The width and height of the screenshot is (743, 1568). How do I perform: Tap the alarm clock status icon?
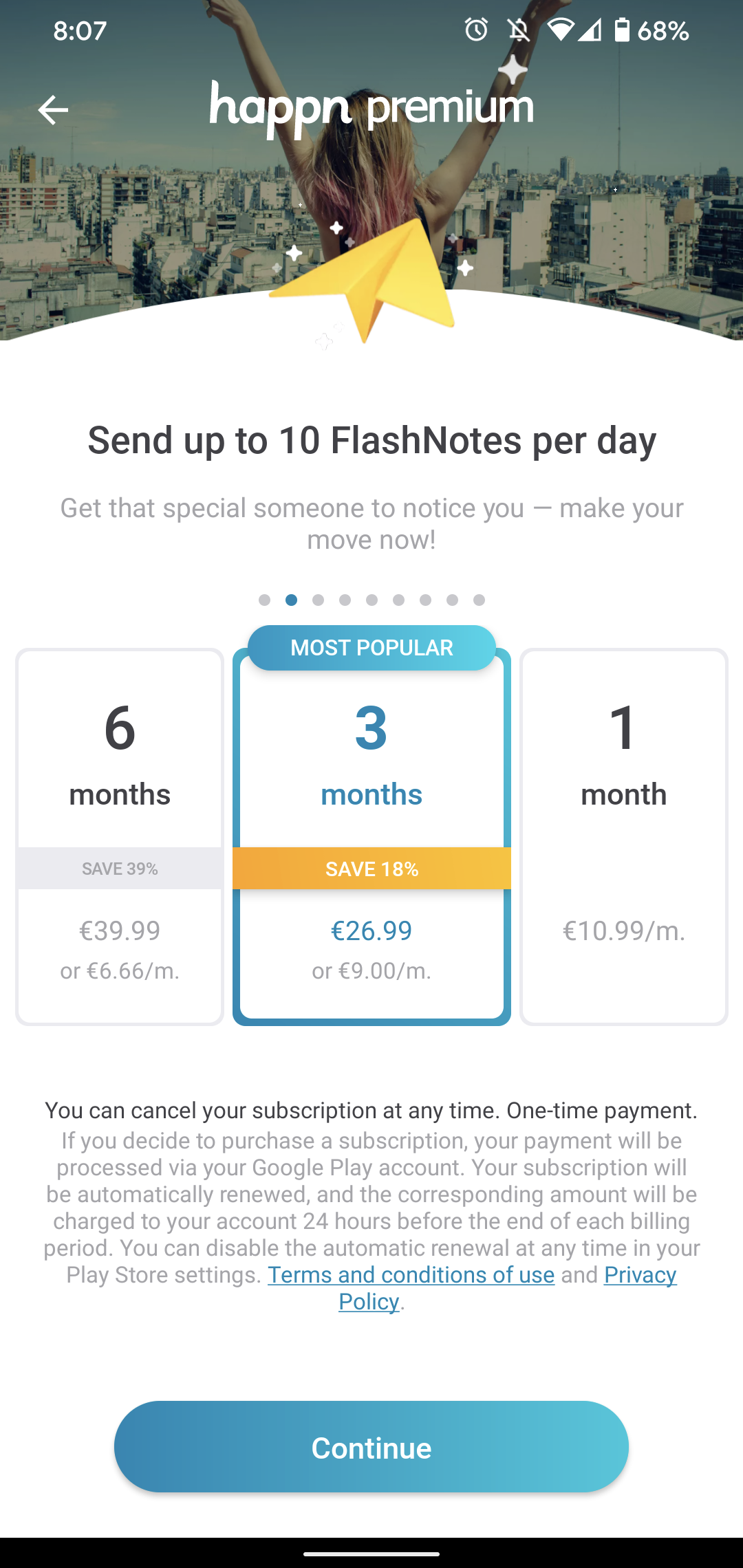coord(476,30)
